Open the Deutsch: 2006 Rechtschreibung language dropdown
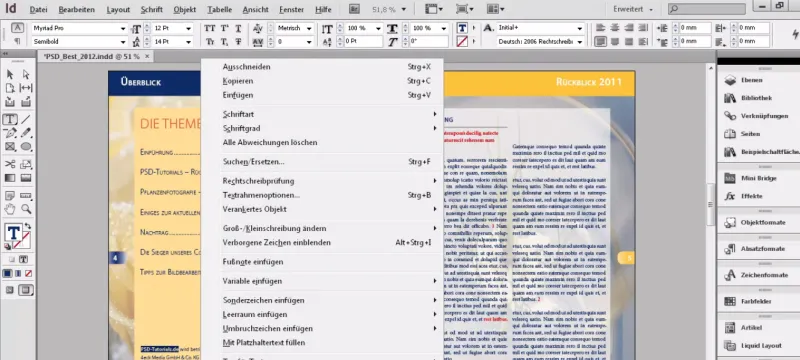This screenshot has width=800, height=360. [x=580, y=42]
